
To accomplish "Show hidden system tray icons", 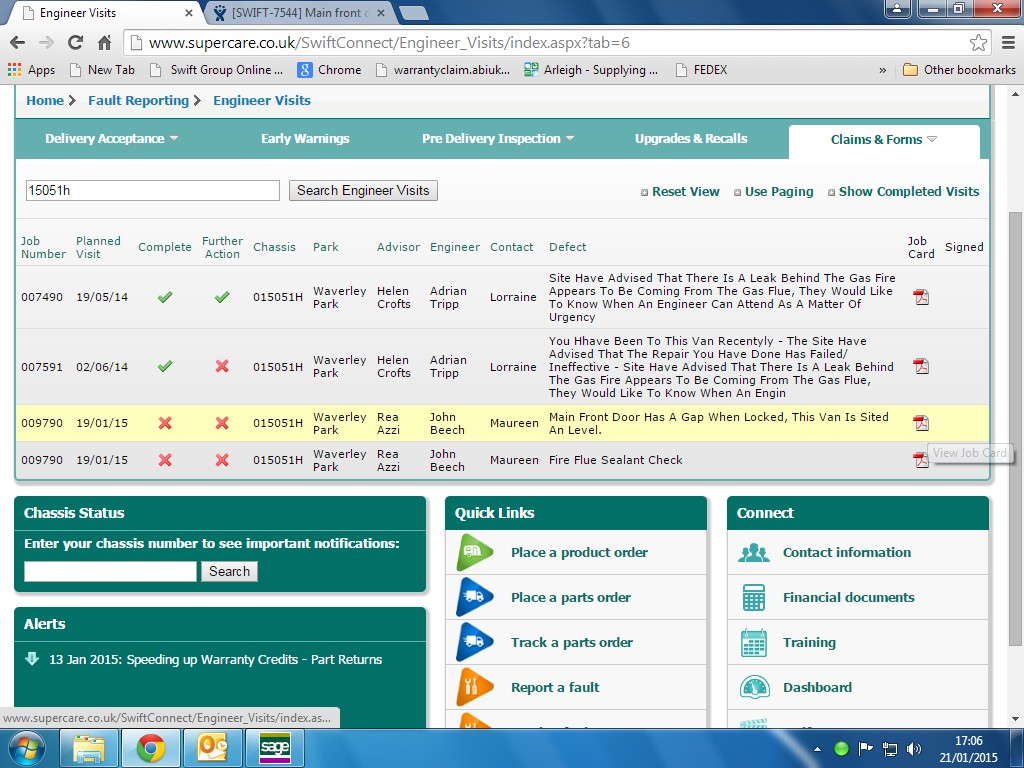I will pos(818,749).
